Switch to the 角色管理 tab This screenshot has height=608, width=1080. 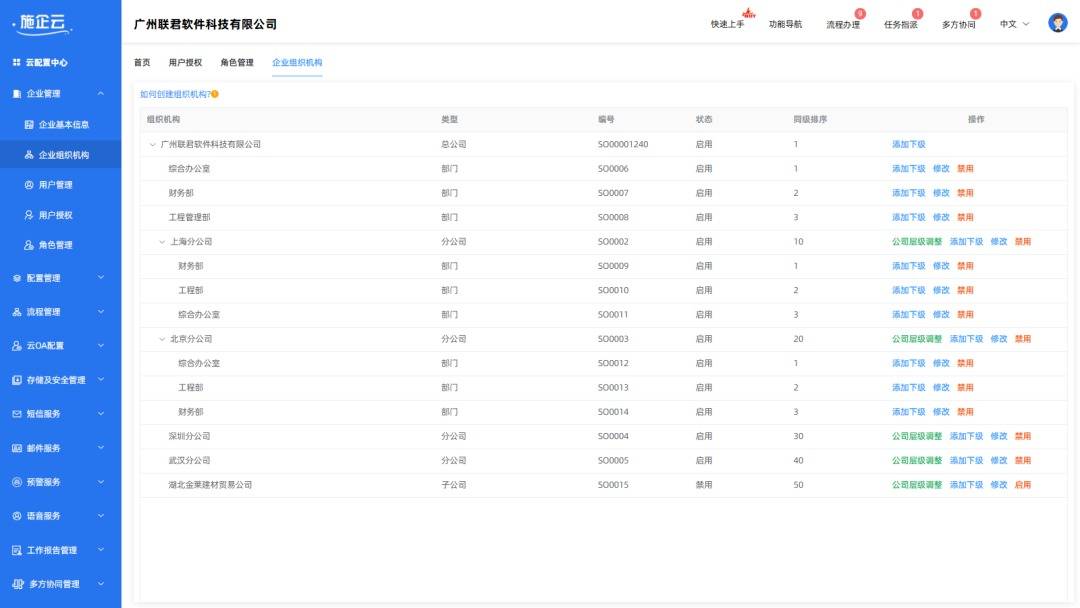coord(237,62)
